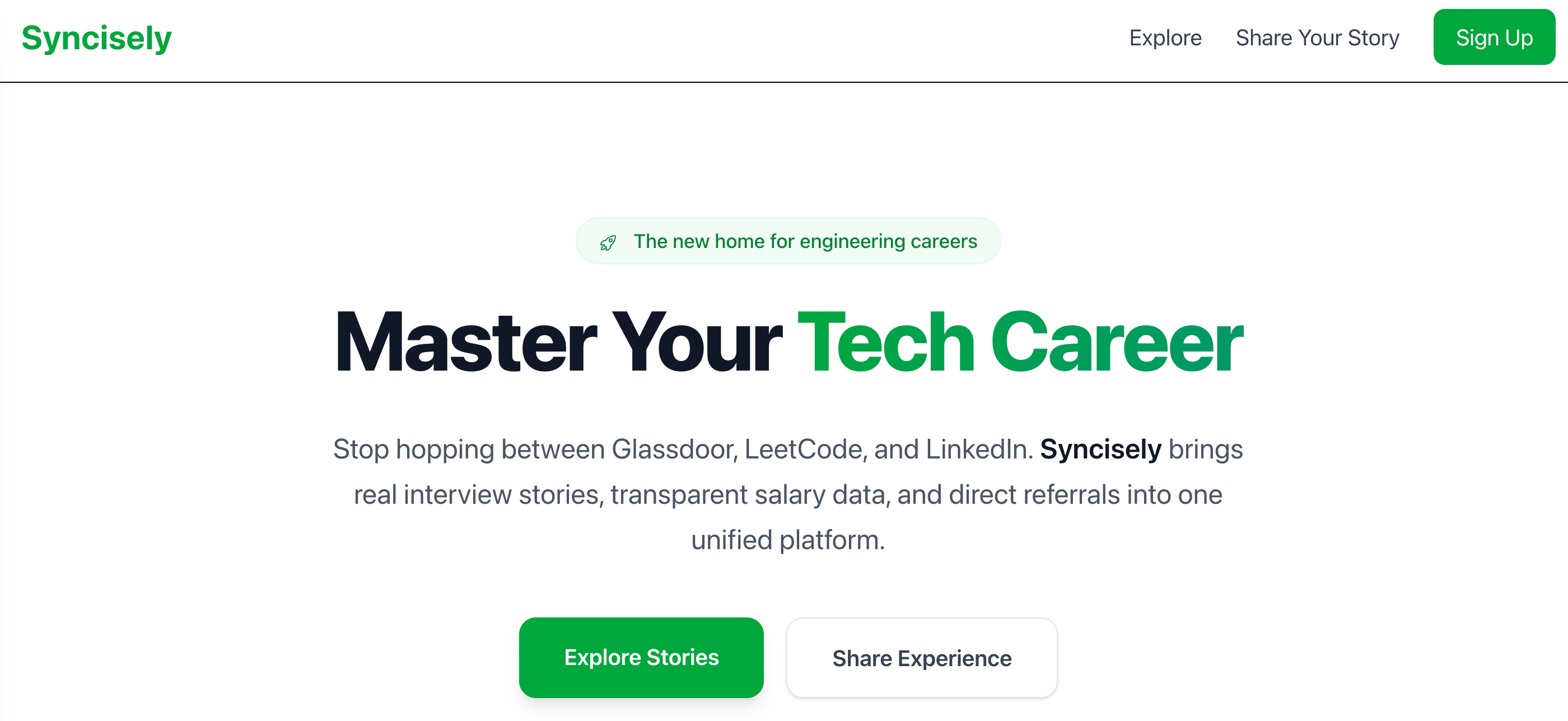Click 'real interview stories' phrase in the description
This screenshot has height=721, width=1568.
pyautogui.click(x=478, y=494)
